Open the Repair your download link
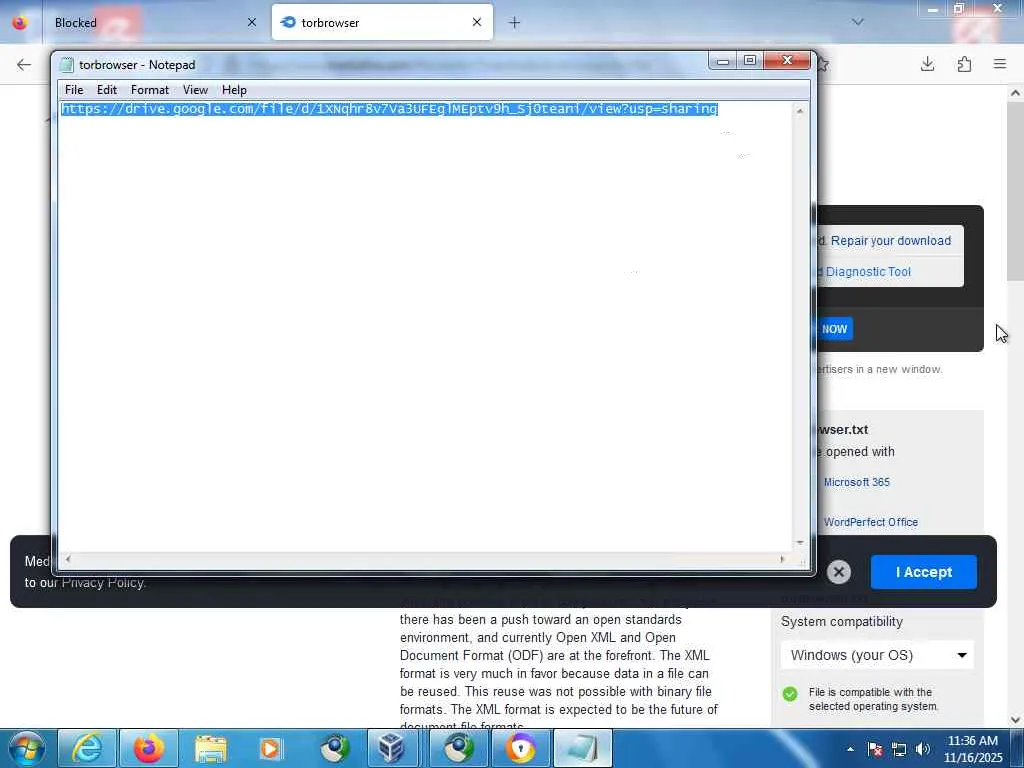 click(891, 240)
